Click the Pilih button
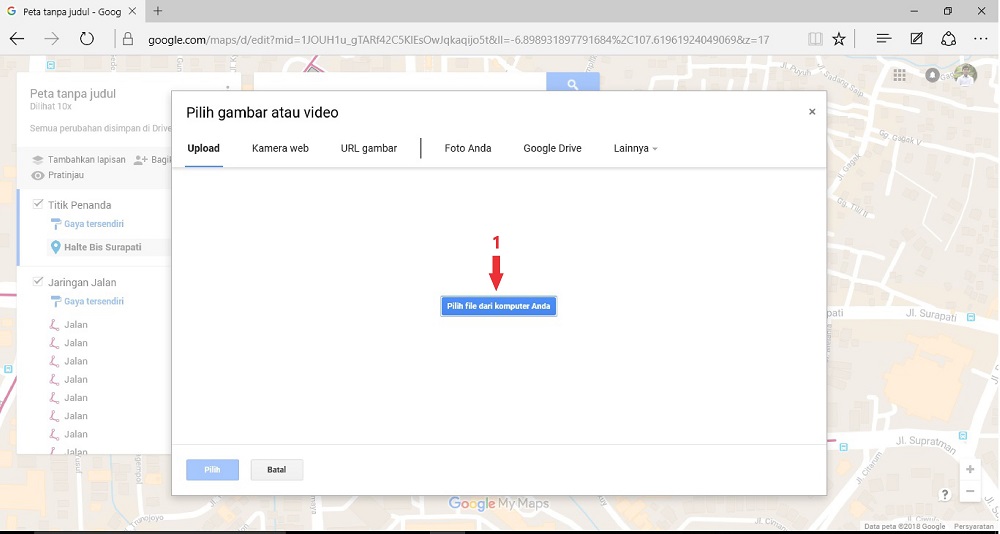 [212, 470]
